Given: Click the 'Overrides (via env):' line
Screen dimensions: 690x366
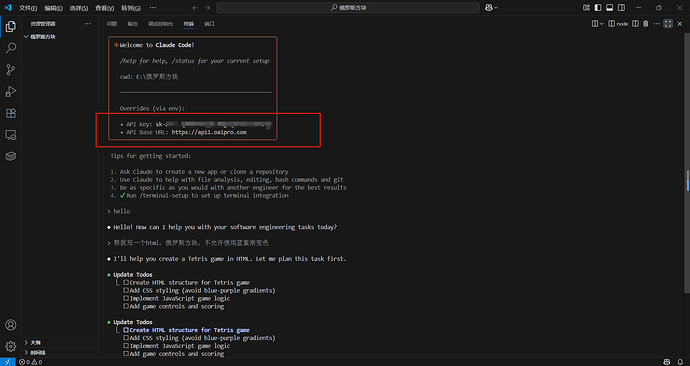Looking at the screenshot, I should pyautogui.click(x=152, y=108).
